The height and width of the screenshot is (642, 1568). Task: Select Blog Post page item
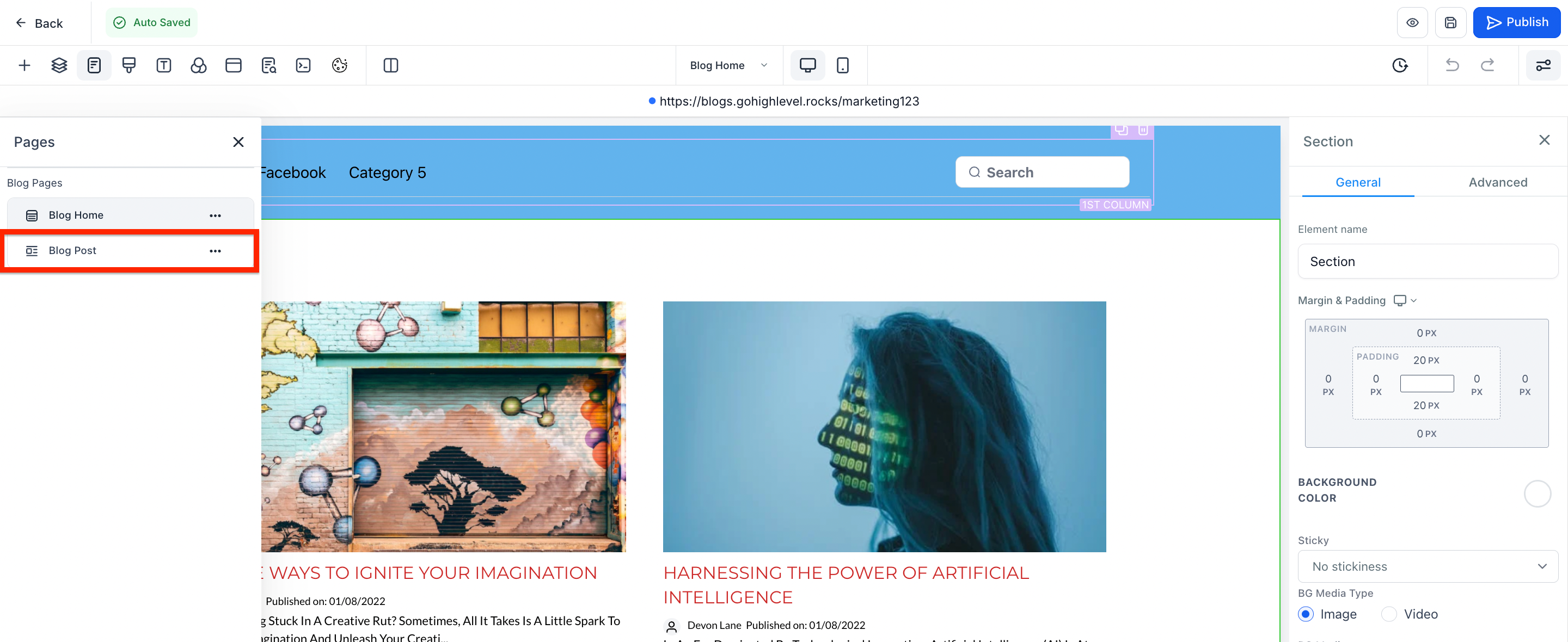130,251
